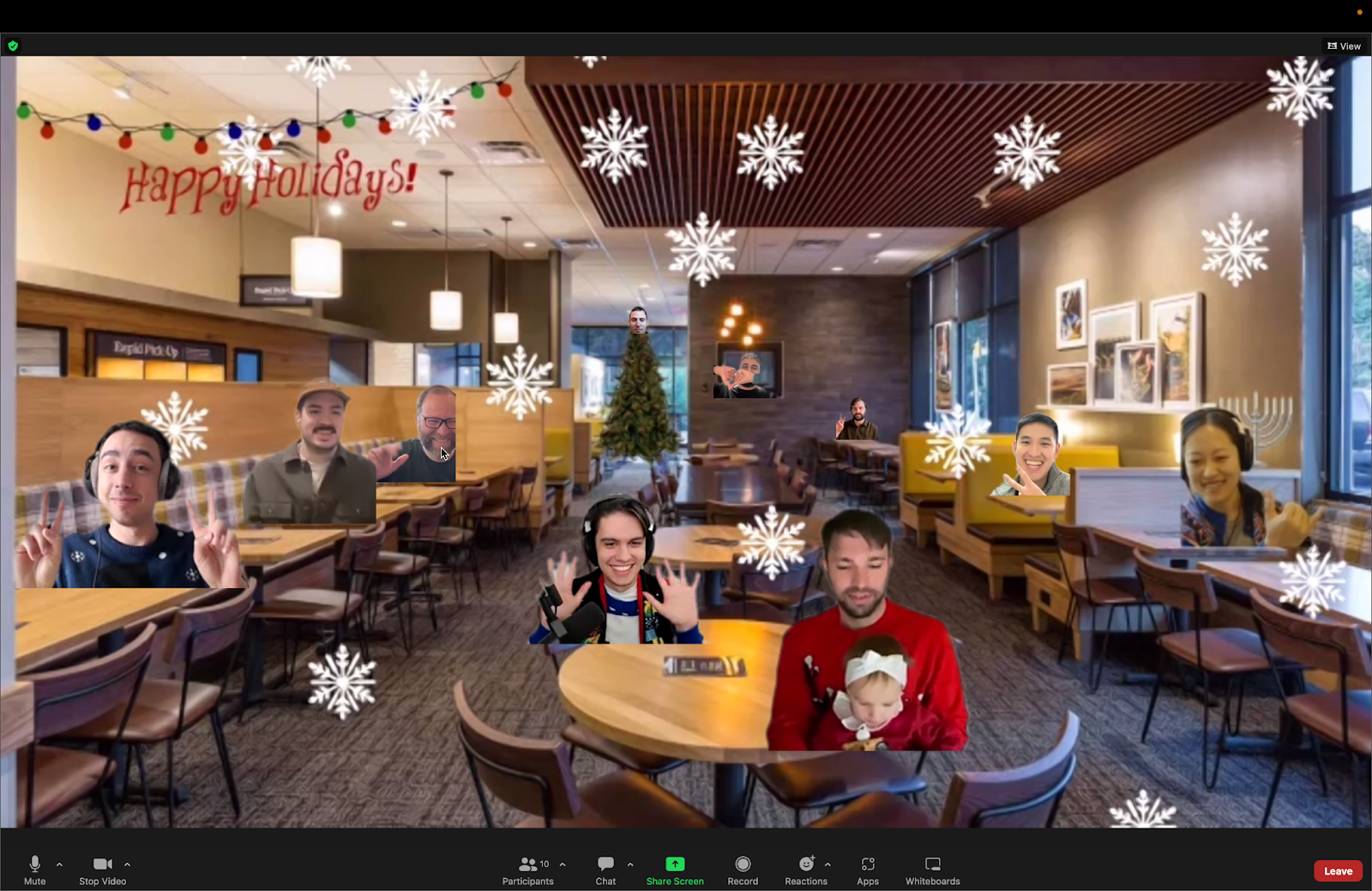Image resolution: width=1372 pixels, height=891 pixels.
Task: Start sharing with the Share Screen icon
Action: [675, 864]
